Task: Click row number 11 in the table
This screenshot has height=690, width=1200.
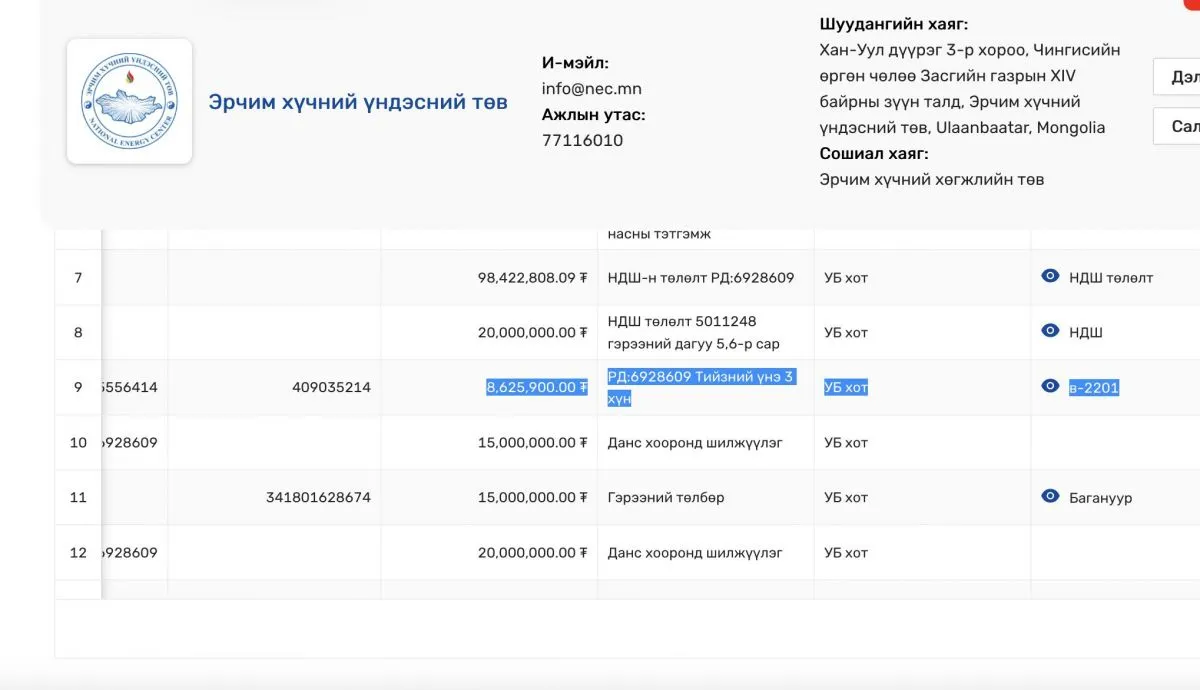Action: pyautogui.click(x=78, y=498)
